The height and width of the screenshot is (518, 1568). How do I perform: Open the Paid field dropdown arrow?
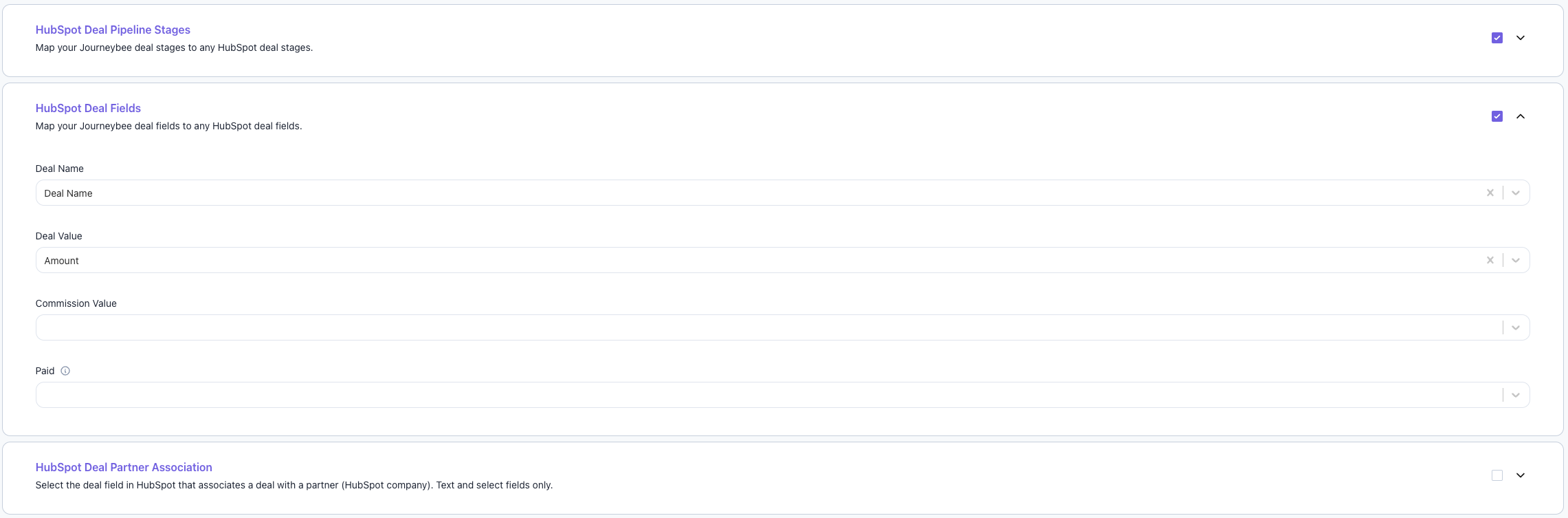pyautogui.click(x=1516, y=395)
